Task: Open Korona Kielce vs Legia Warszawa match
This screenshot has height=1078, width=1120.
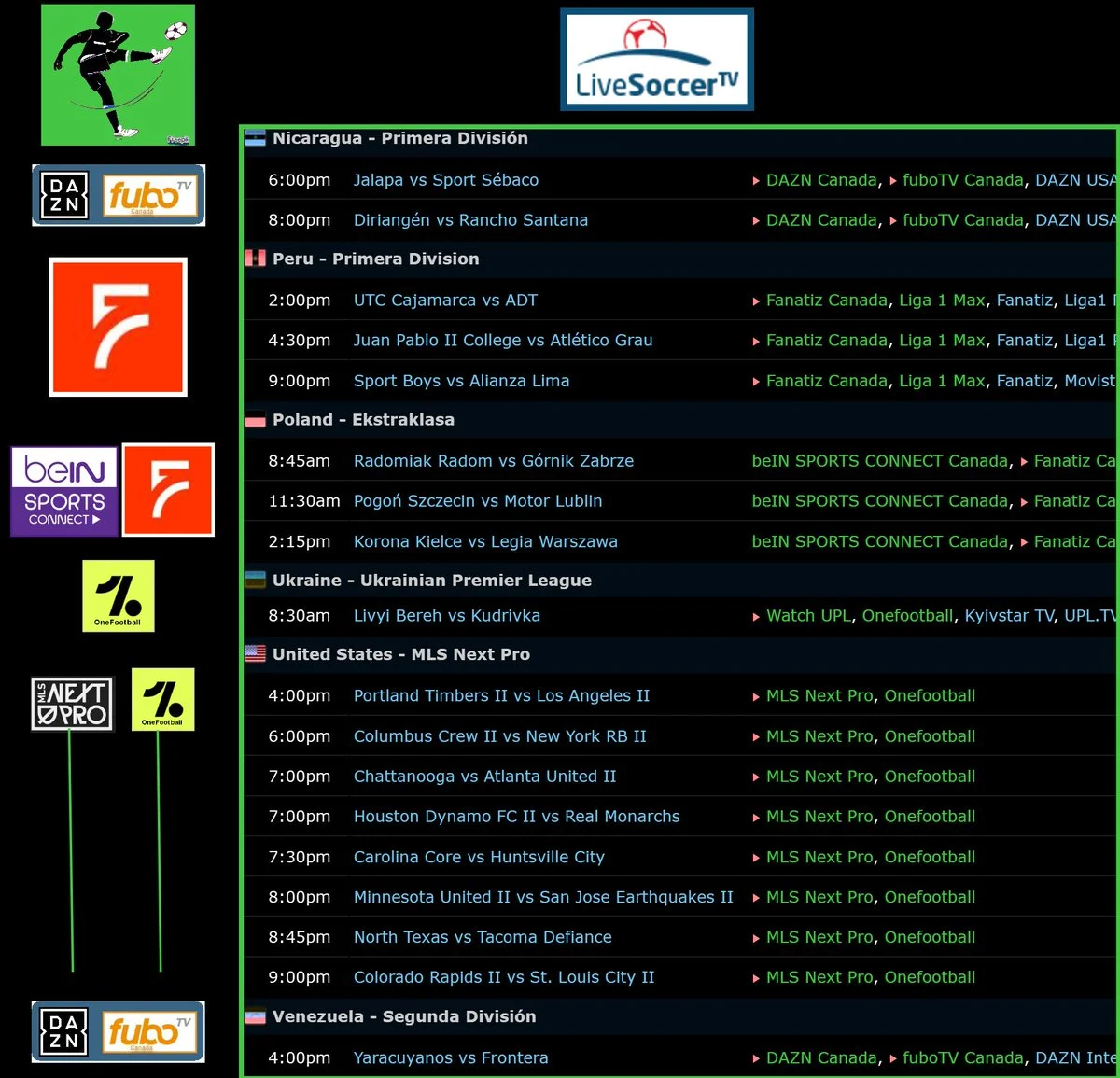Action: [485, 541]
